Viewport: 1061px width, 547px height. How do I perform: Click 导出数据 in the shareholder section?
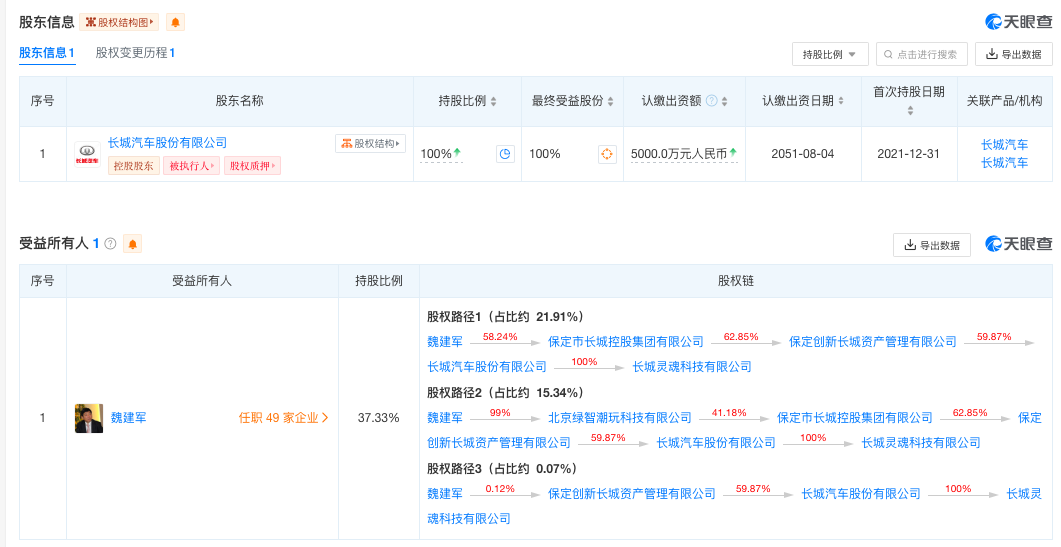pyautogui.click(x=1014, y=54)
